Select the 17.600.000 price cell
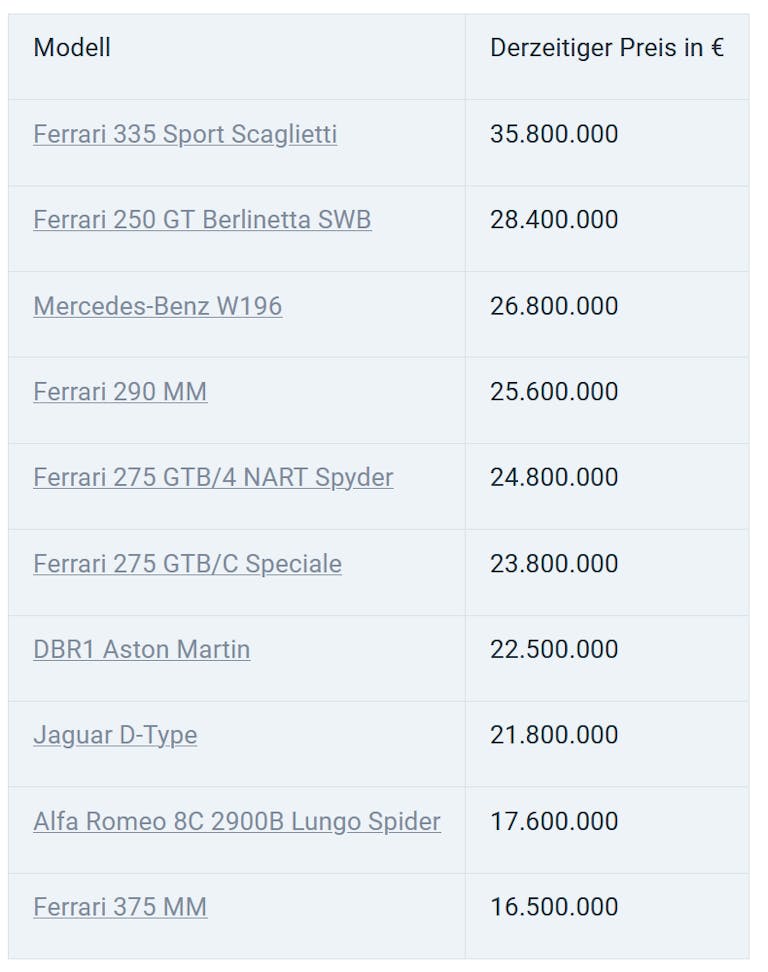The width and height of the screenshot is (768, 972). pos(554,822)
